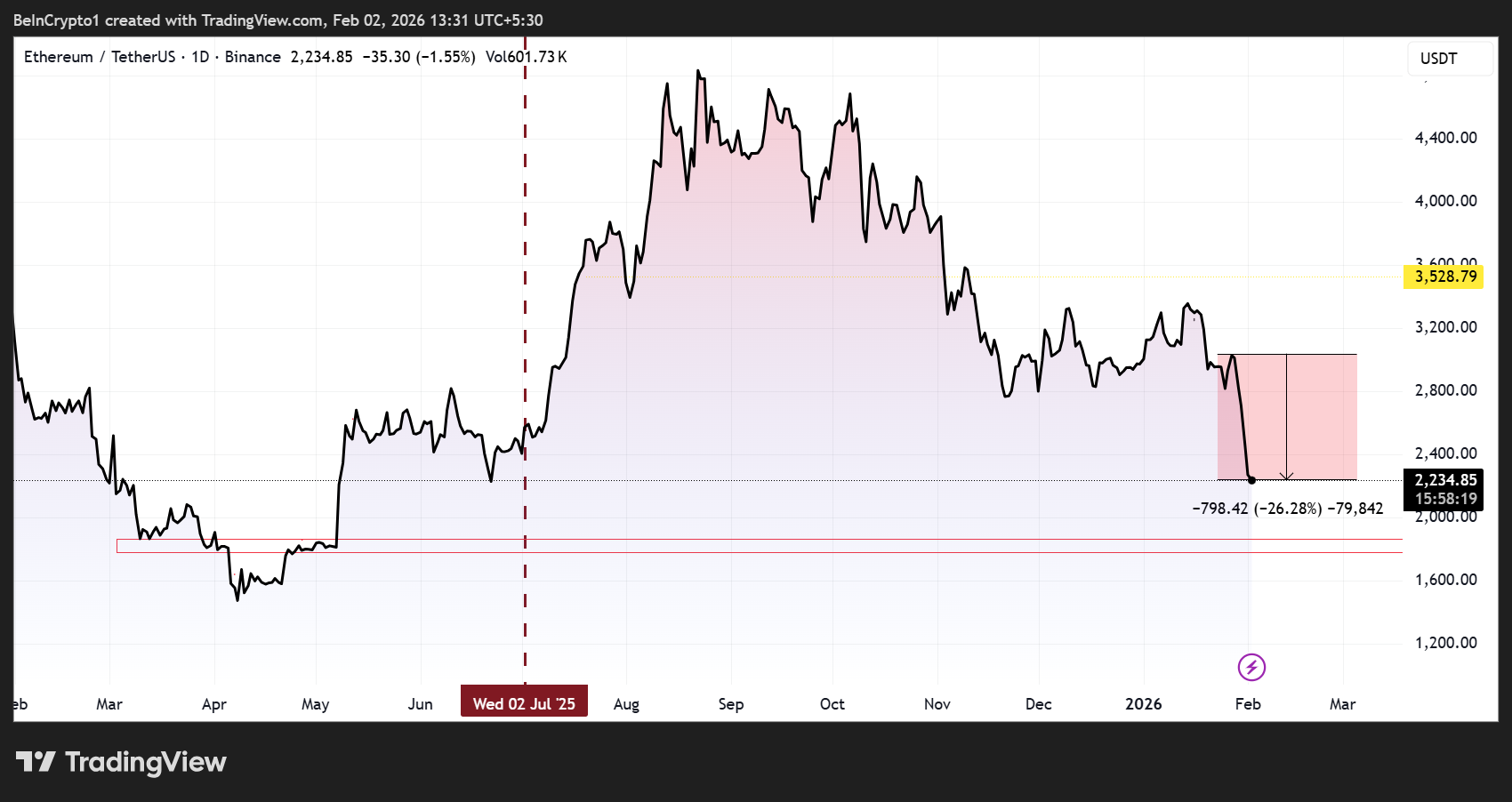Click the Apr label on time axis
Screen dimensions: 1512x802
214,704
